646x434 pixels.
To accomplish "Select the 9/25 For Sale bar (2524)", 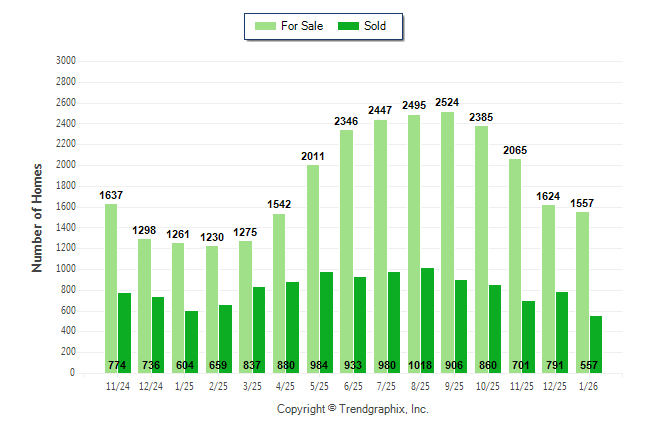I will click(x=447, y=242).
